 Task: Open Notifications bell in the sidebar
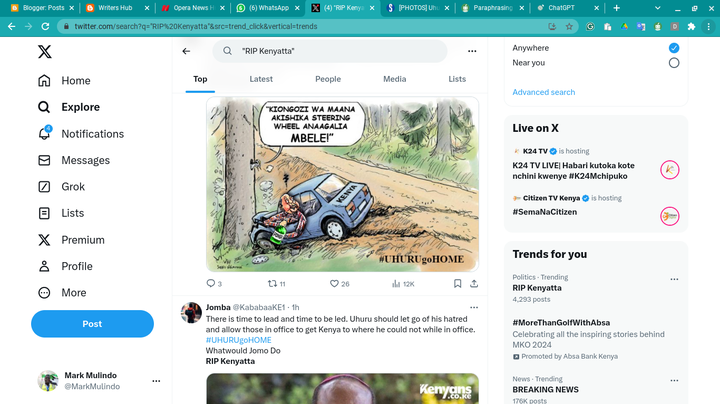click(x=81, y=134)
